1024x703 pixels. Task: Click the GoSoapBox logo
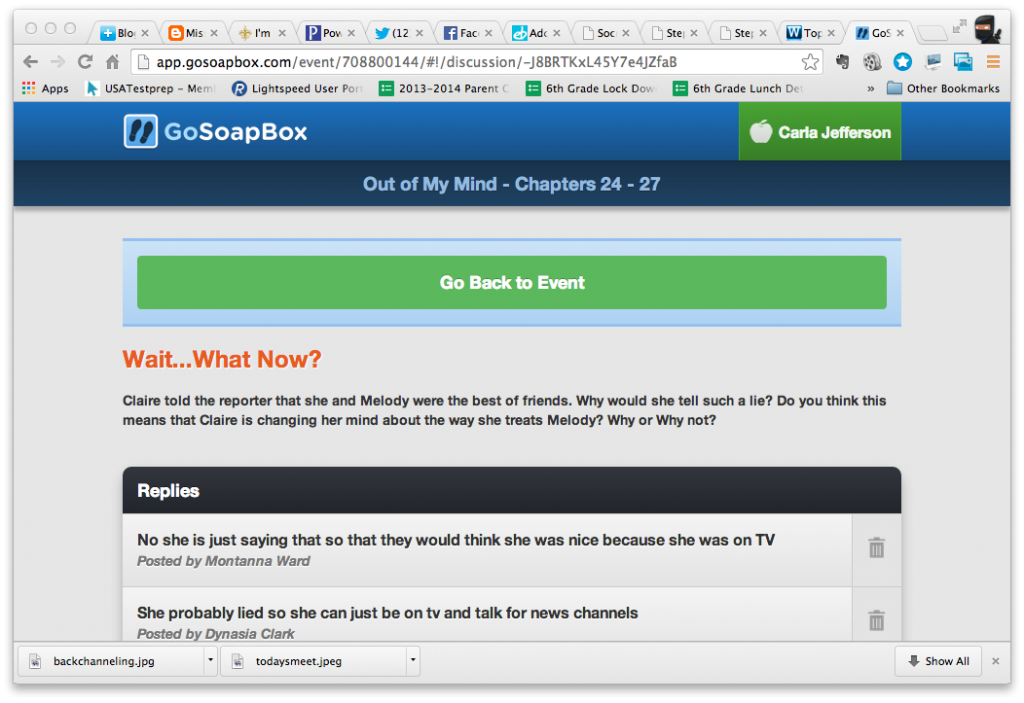(216, 131)
